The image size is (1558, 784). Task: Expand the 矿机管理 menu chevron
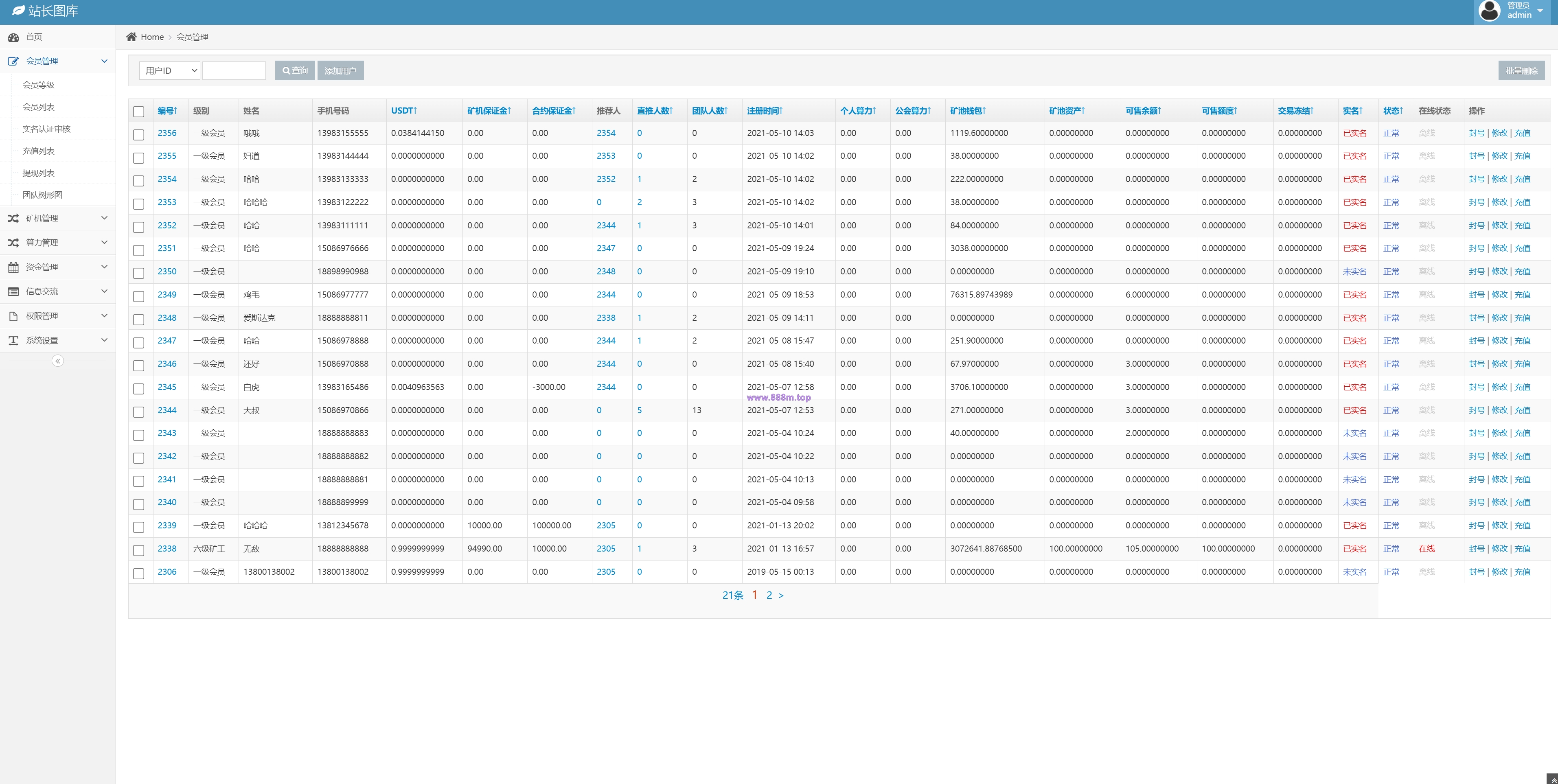coord(104,218)
